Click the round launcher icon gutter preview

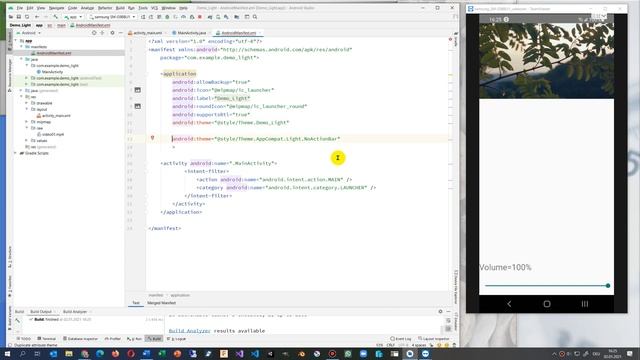[138, 106]
